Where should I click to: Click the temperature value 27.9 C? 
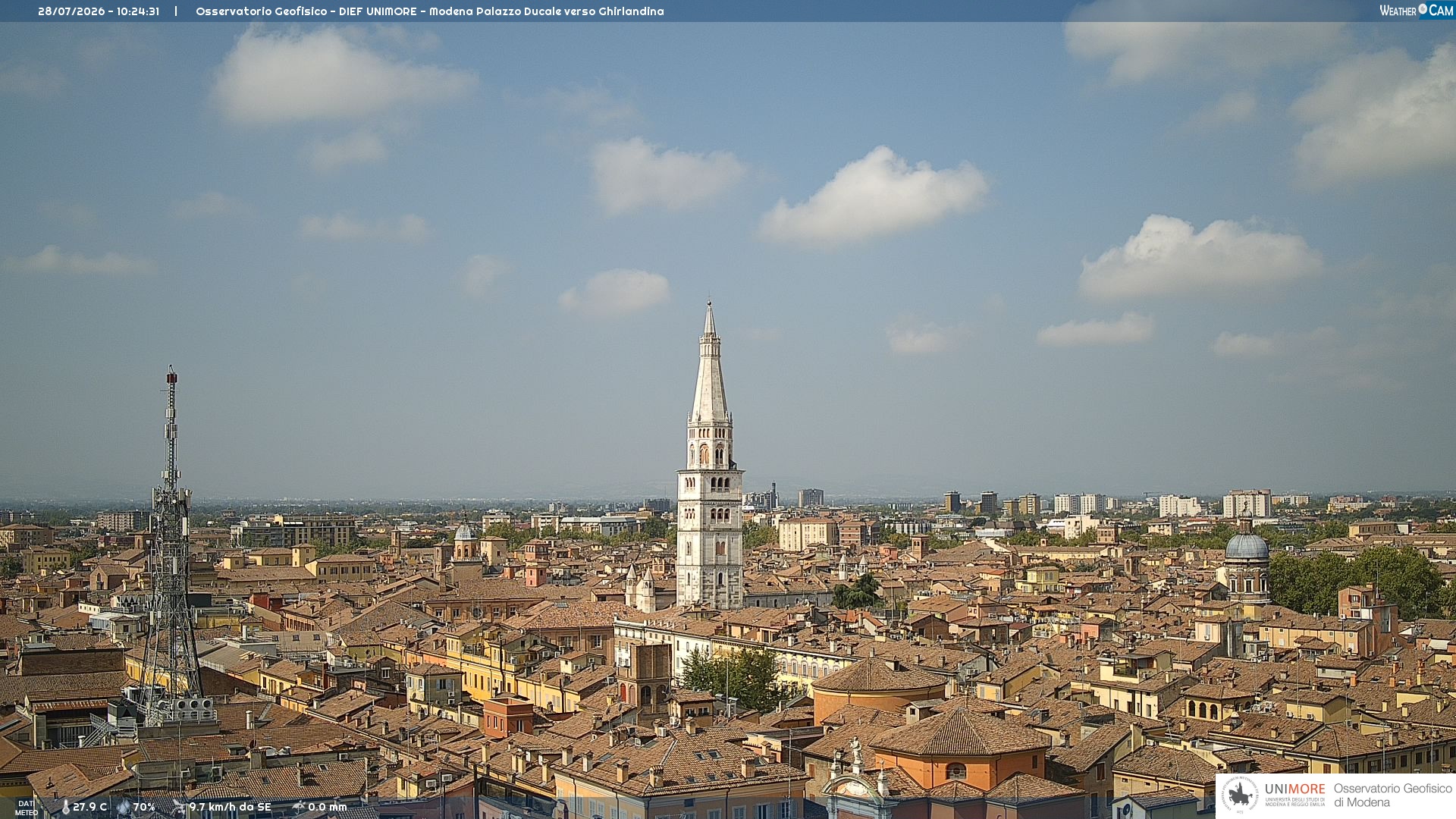pos(90,807)
